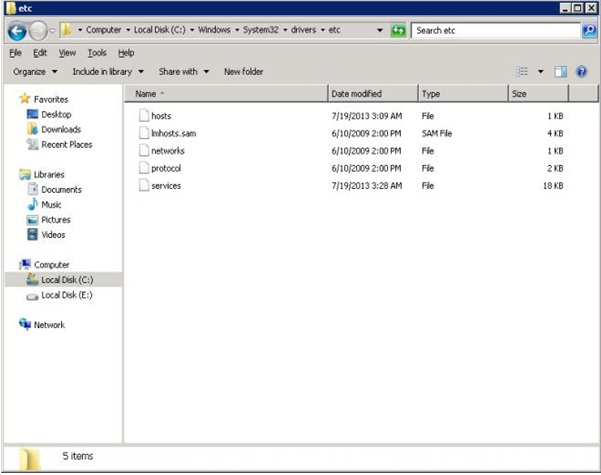
Task: Select the hosts file icon
Action: [143, 116]
